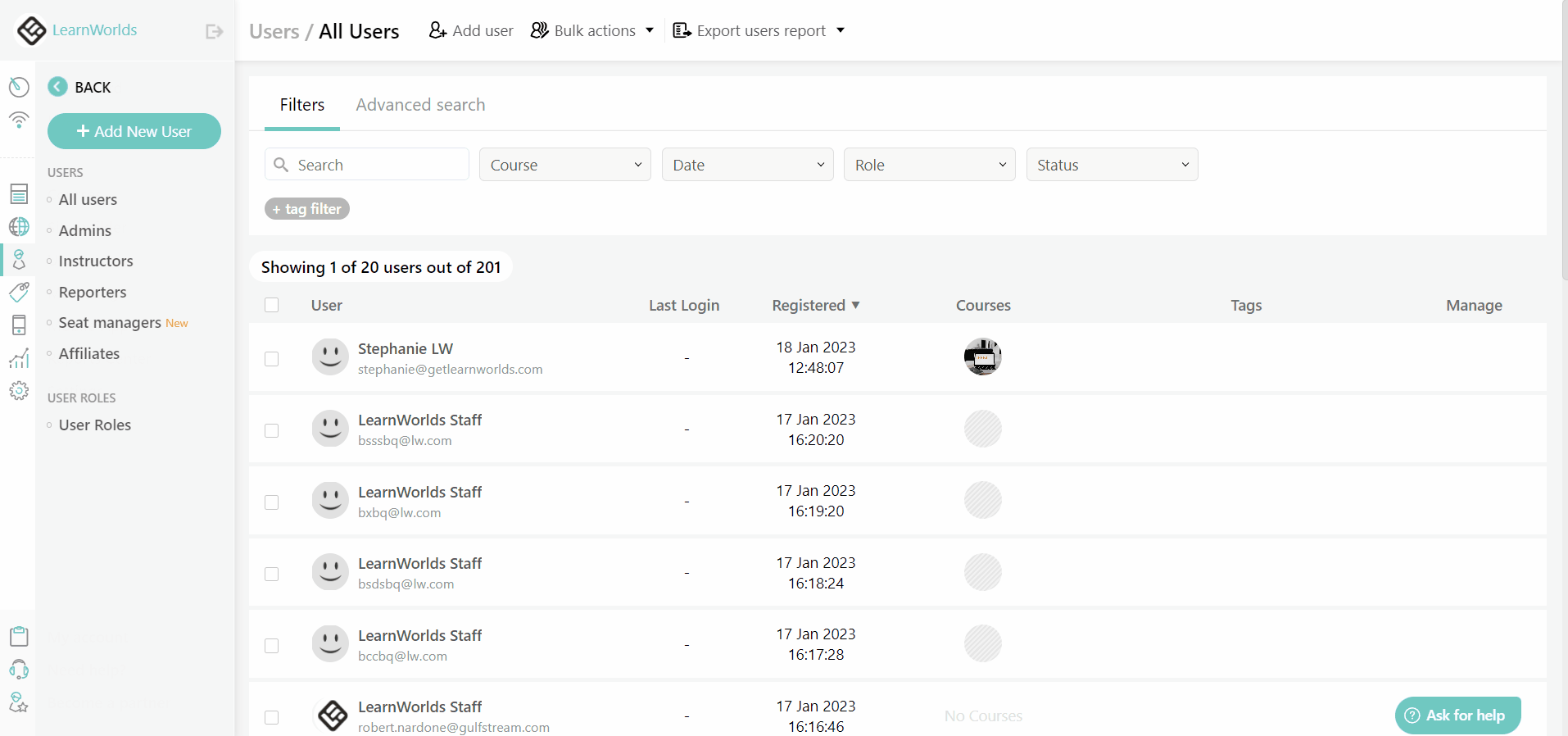Screen dimensions: 1568x736
Task: Tick the select-all users checkbox in header
Action: click(272, 305)
